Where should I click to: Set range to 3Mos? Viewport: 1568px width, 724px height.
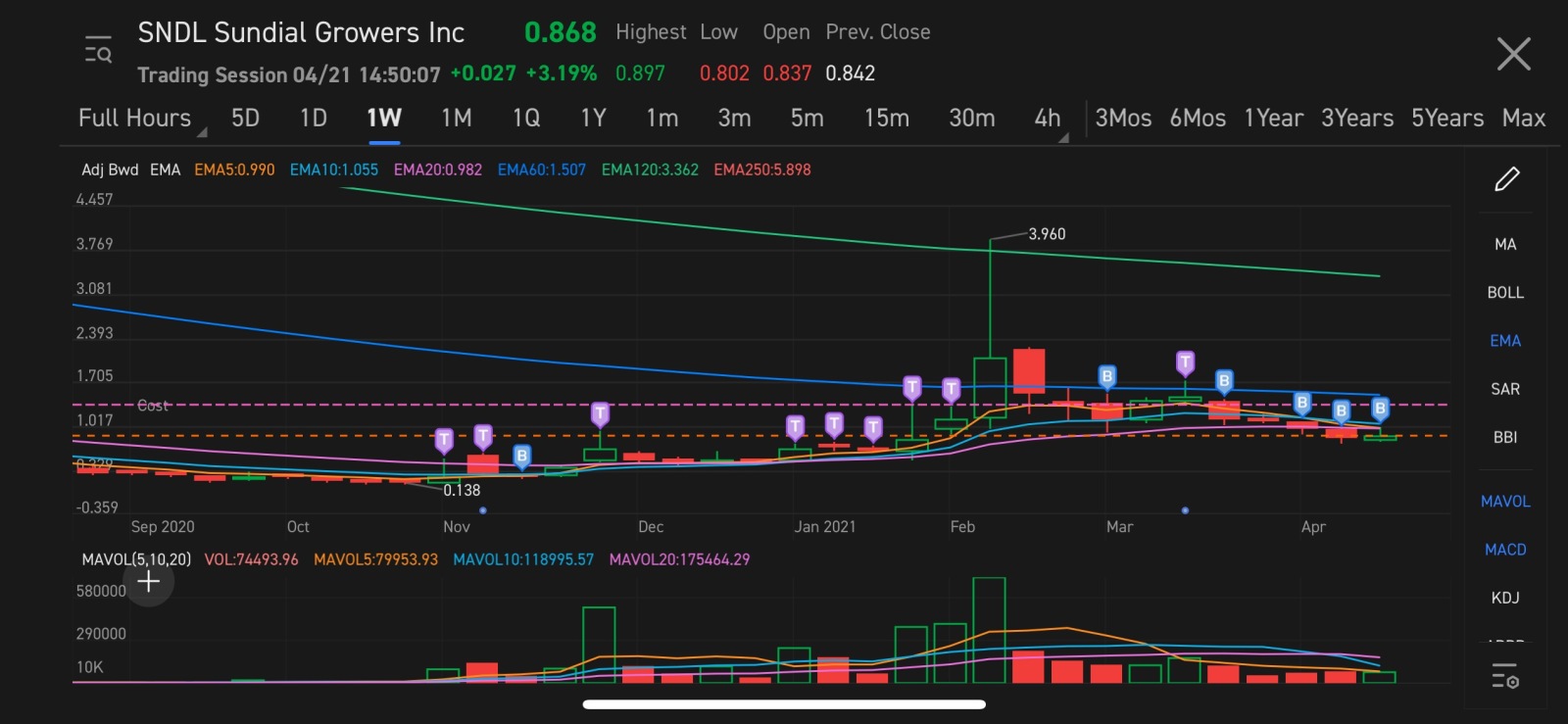coord(1123,119)
